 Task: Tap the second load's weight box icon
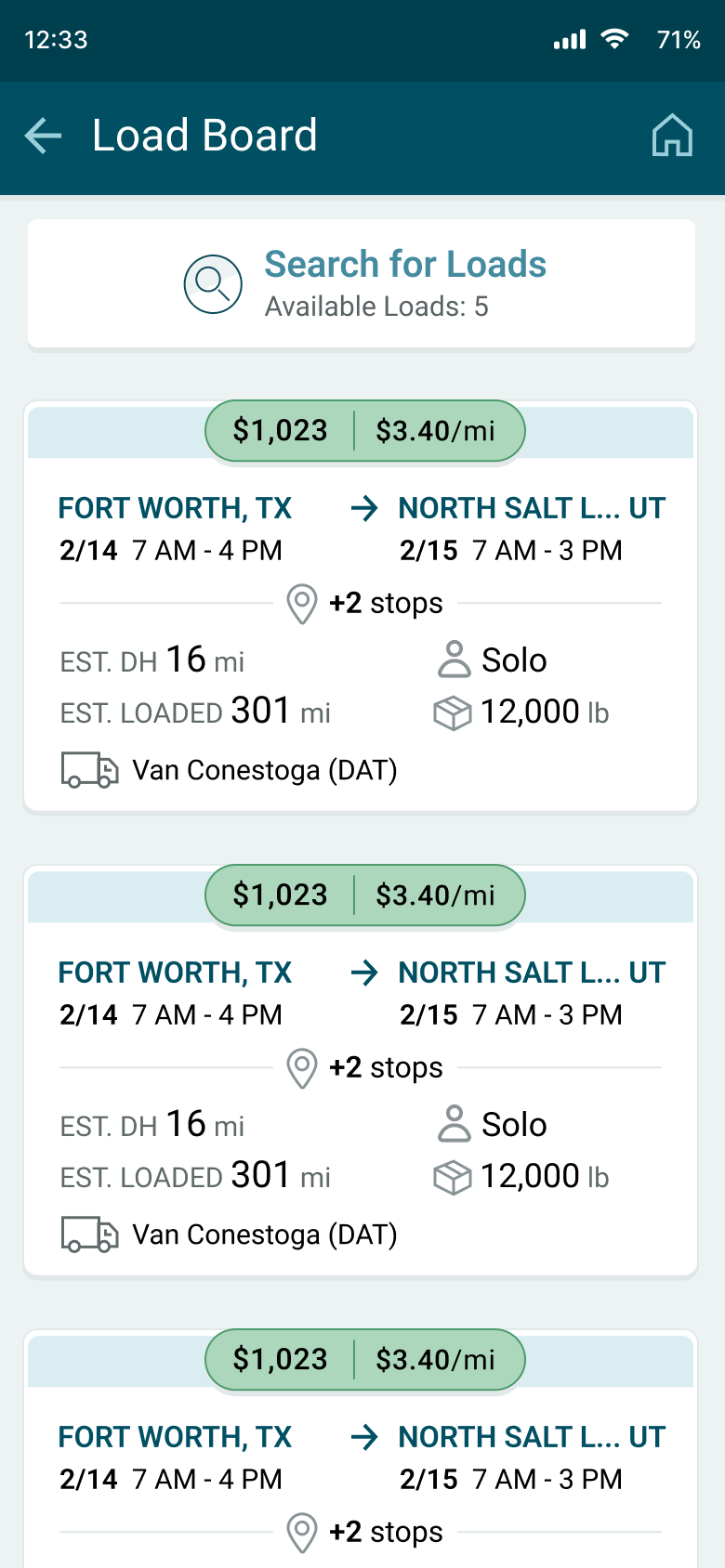click(453, 1177)
